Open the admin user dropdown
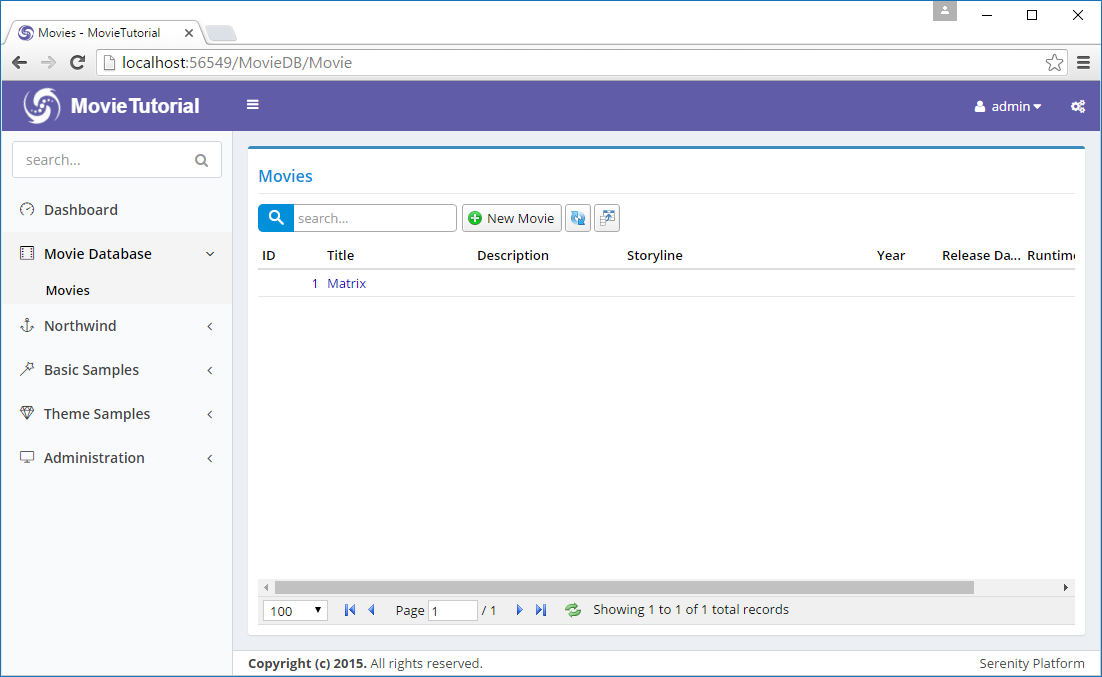Image resolution: width=1102 pixels, height=677 pixels. 1008,106
